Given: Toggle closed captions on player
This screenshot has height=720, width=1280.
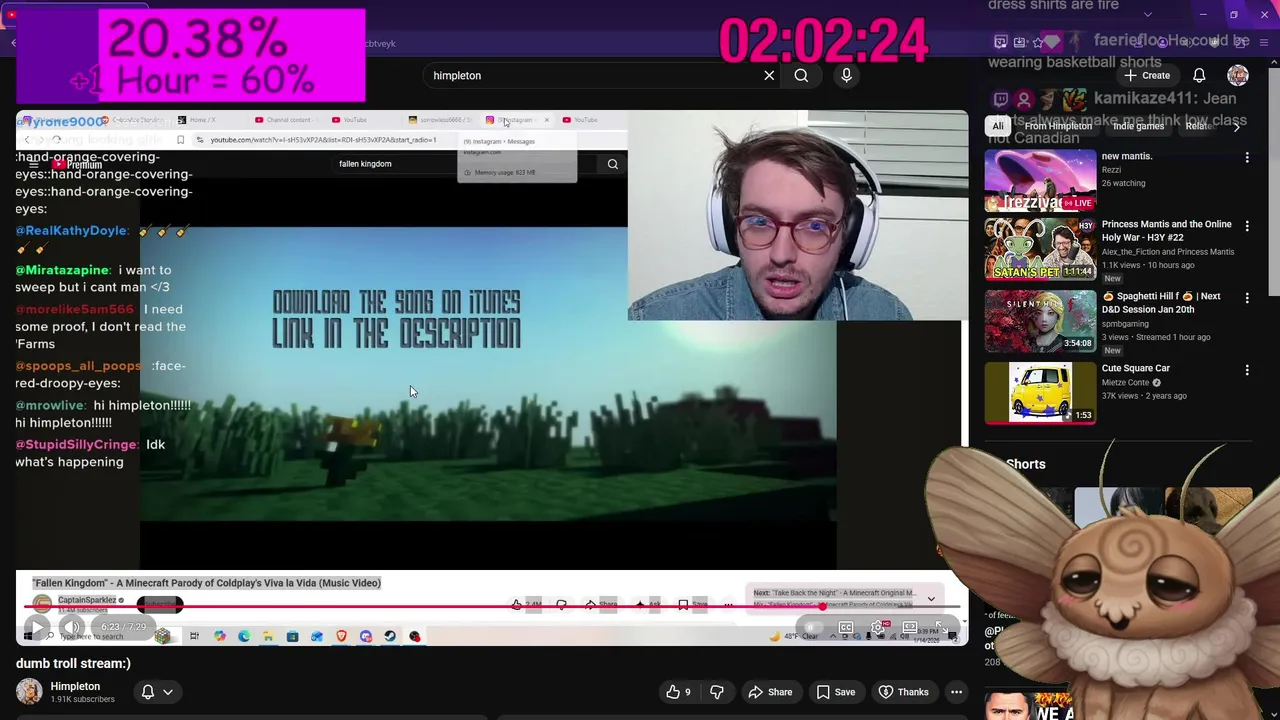Looking at the screenshot, I should pos(845,628).
